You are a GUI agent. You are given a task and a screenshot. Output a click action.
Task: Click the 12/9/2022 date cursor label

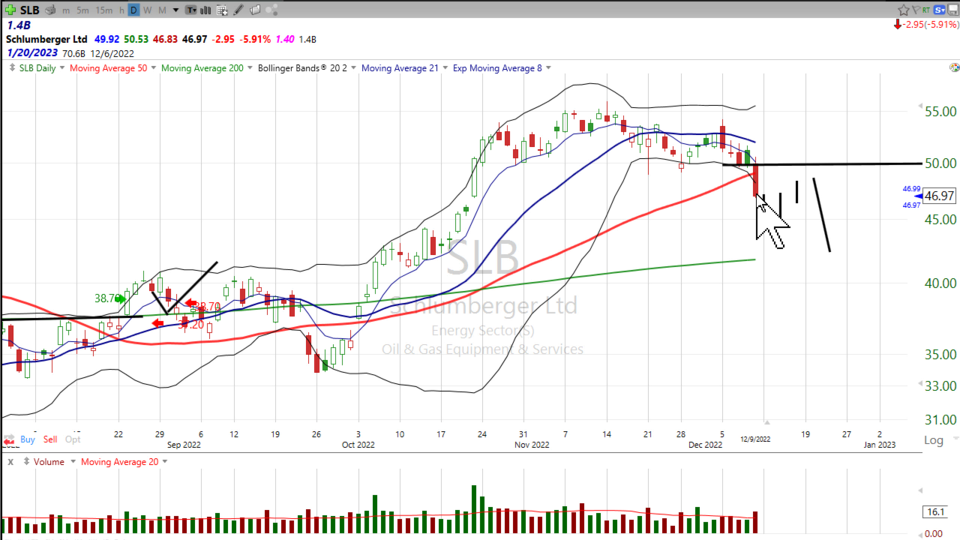pos(756,439)
